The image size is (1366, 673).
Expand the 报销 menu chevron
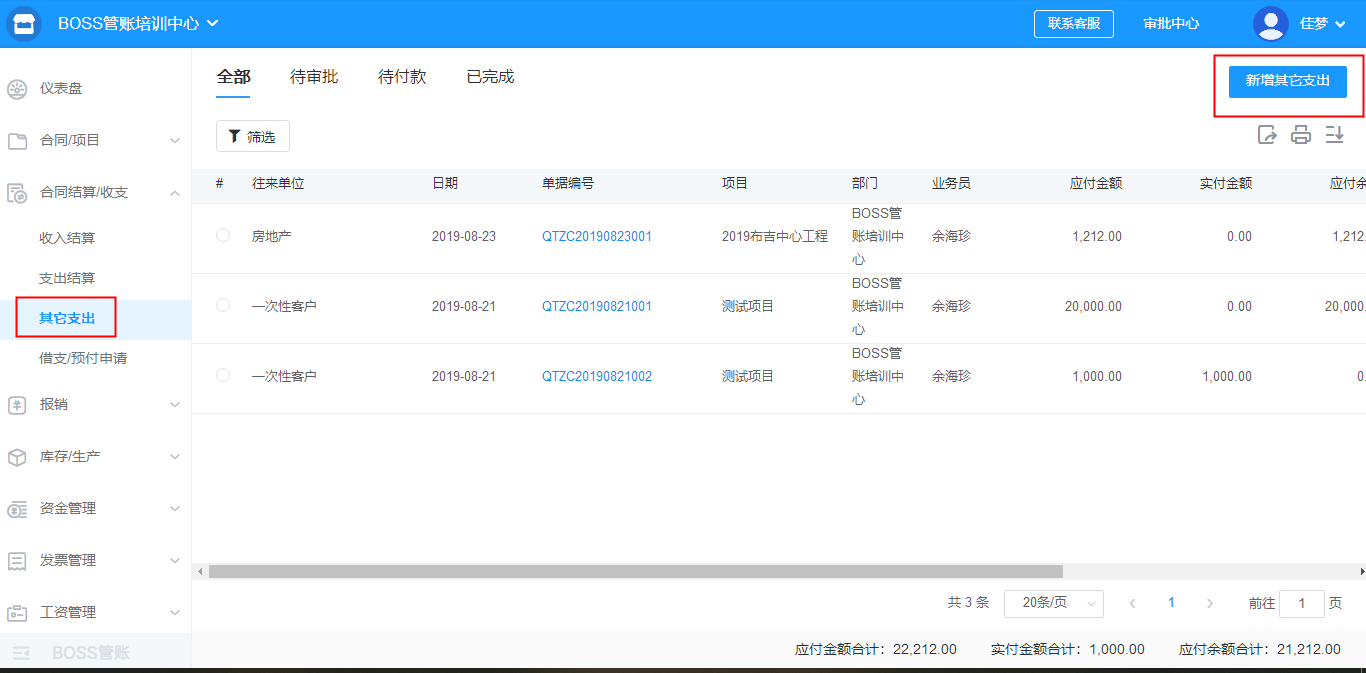175,405
